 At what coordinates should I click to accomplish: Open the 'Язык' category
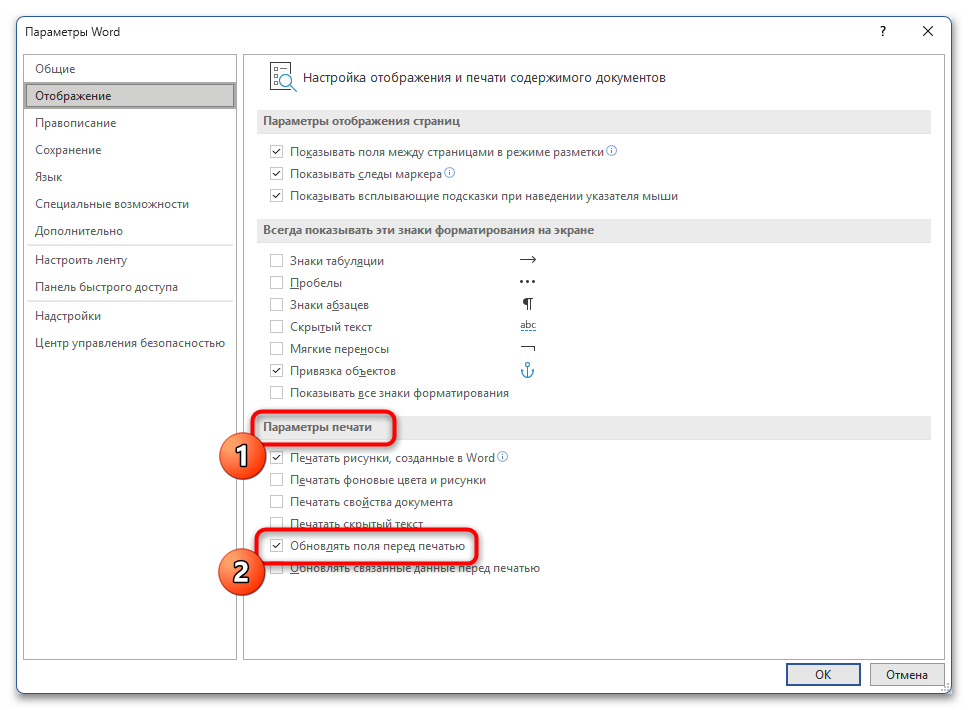pos(130,177)
